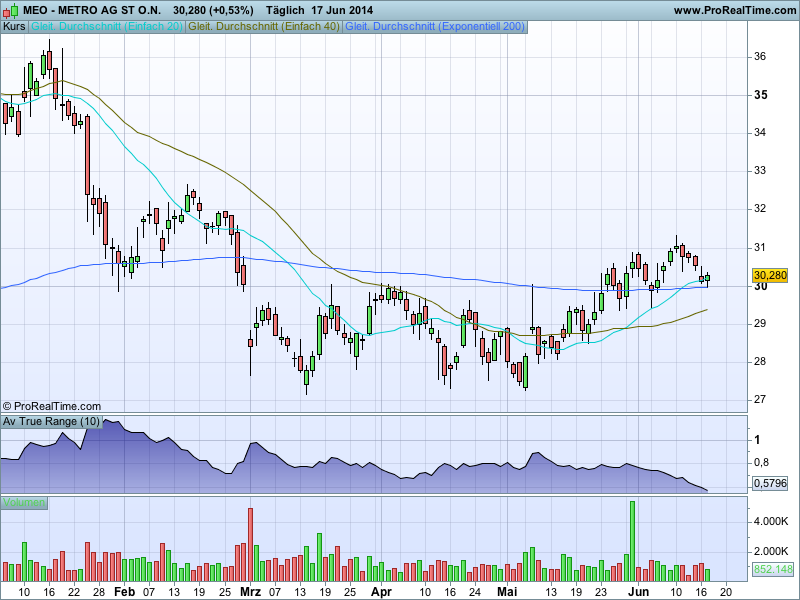
Task: Click the MEO - METRO AG ST O.N. title
Action: coord(92,10)
